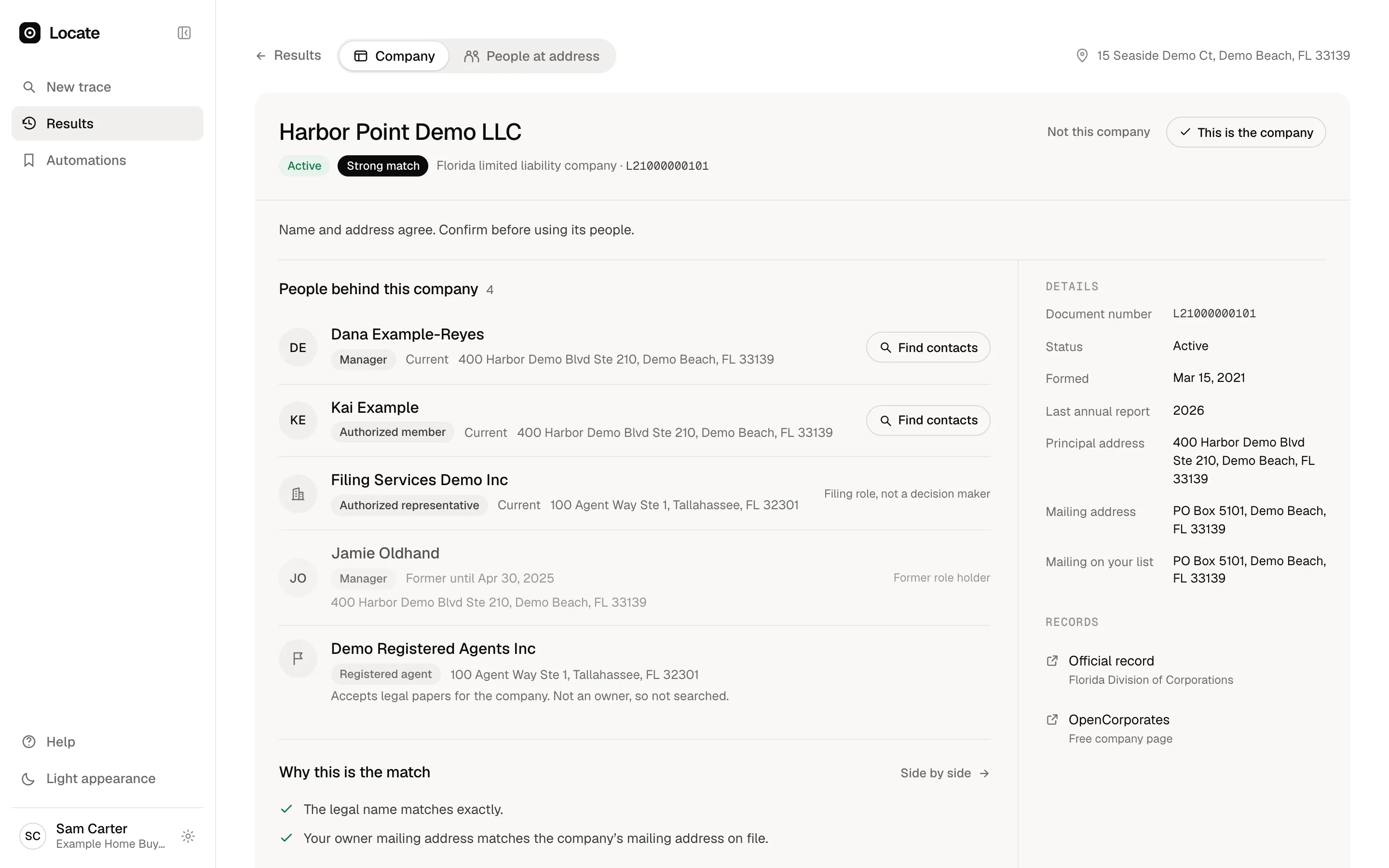The height and width of the screenshot is (868, 1389).
Task: Confirm with This is the company button
Action: tap(1245, 133)
